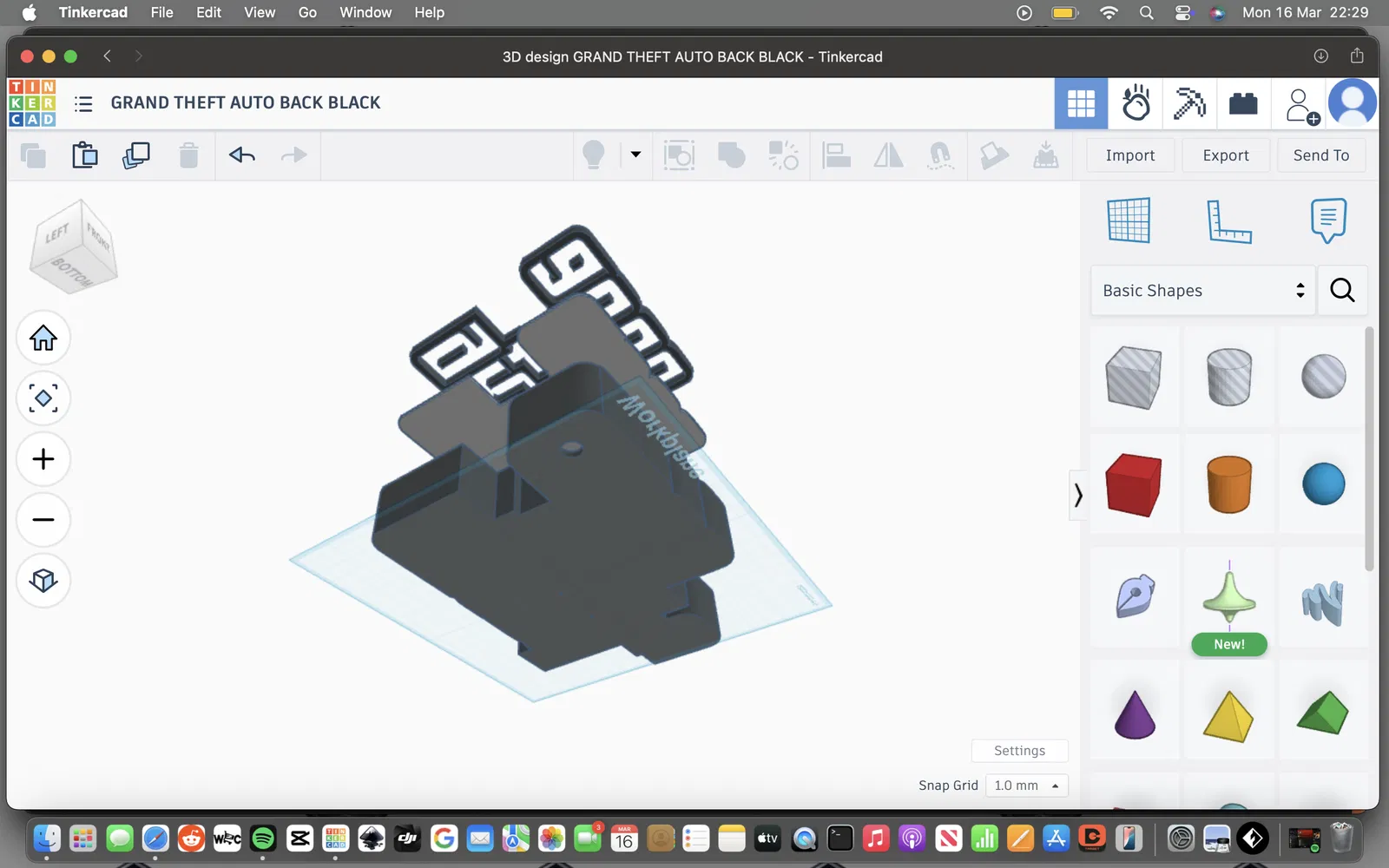The width and height of the screenshot is (1389, 868).
Task: Open the View menu
Action: tap(260, 12)
